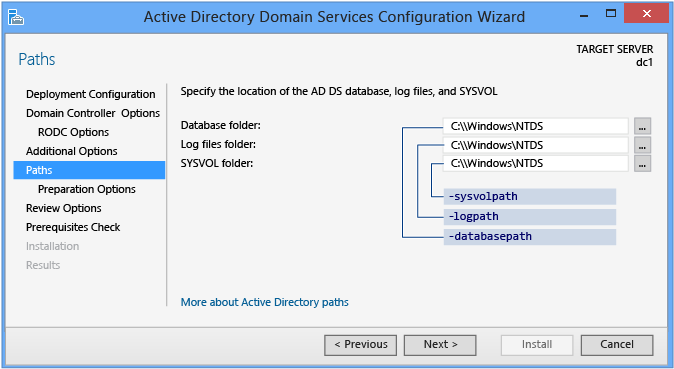Click the Paths page heading
674x369 pixels.
37,59
